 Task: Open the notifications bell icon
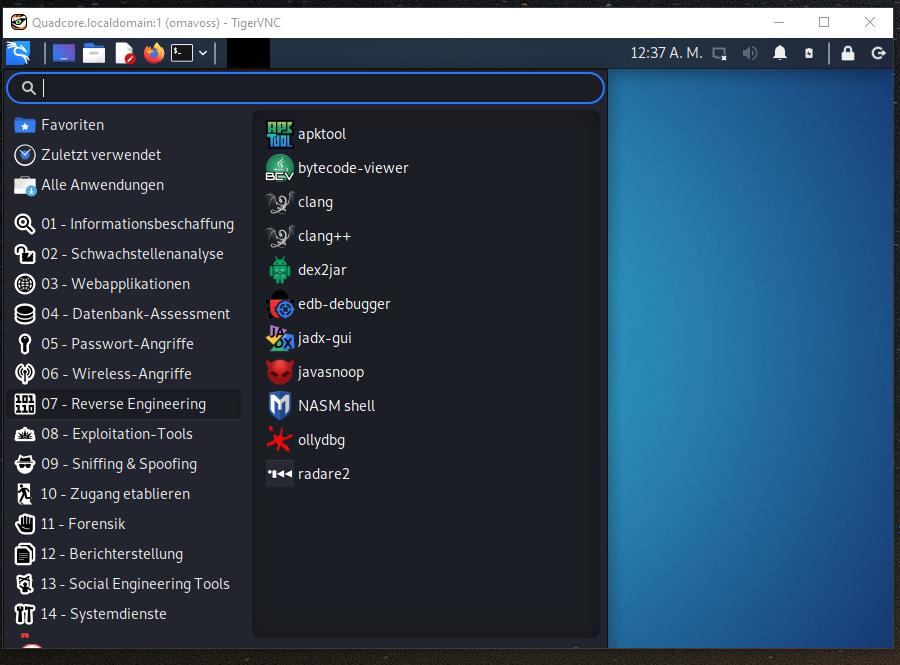(x=779, y=53)
